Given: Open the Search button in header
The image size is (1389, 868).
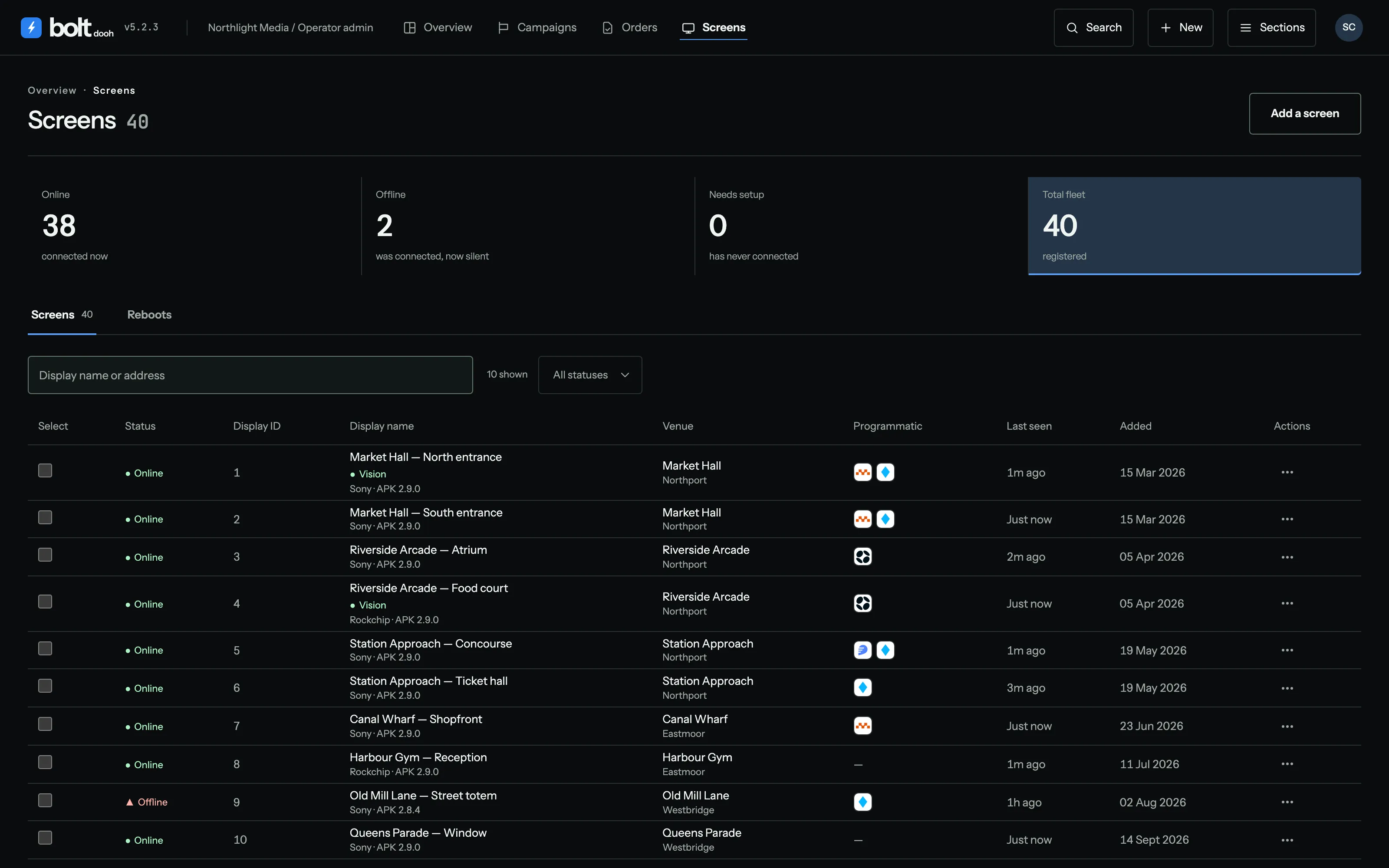Looking at the screenshot, I should tap(1093, 27).
